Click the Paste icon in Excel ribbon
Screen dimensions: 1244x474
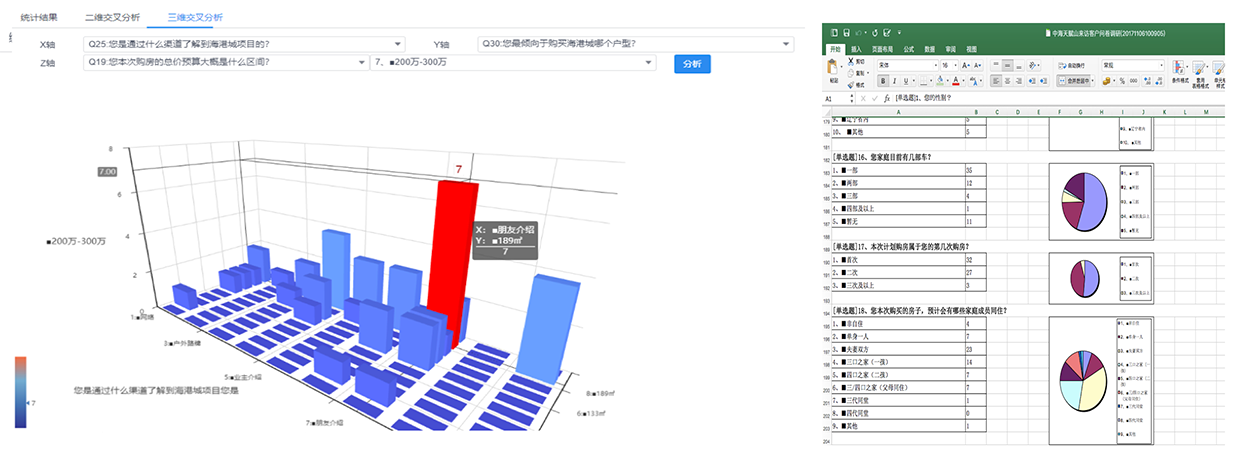tap(832, 68)
